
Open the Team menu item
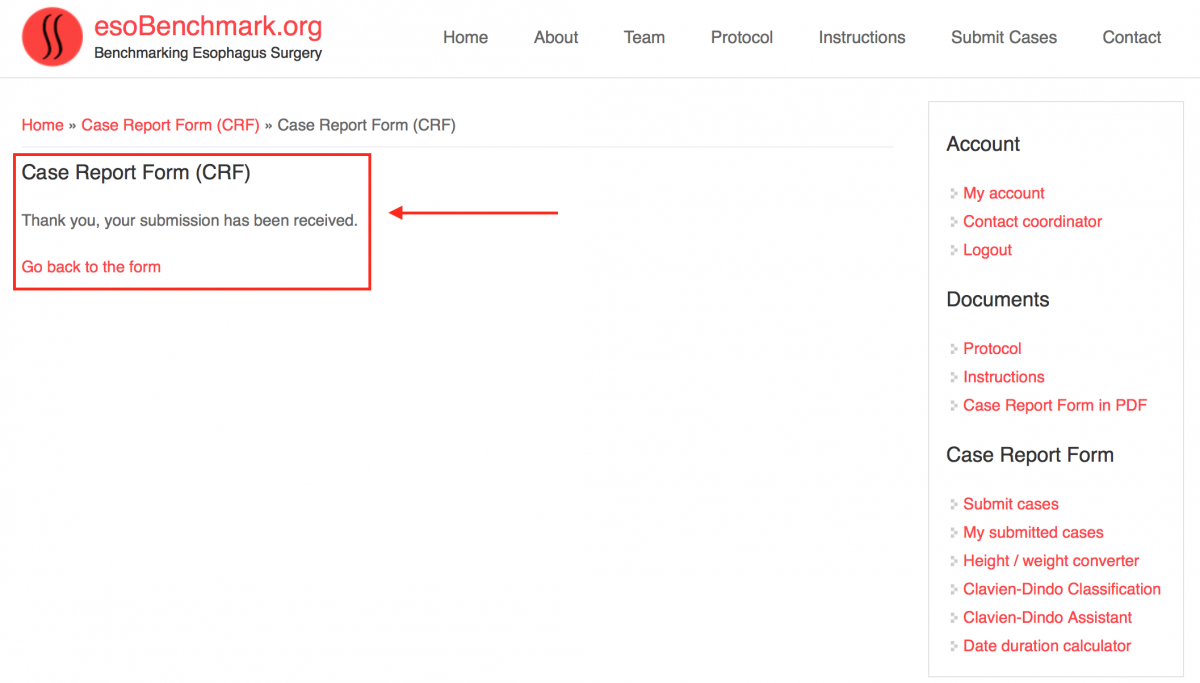(x=644, y=37)
